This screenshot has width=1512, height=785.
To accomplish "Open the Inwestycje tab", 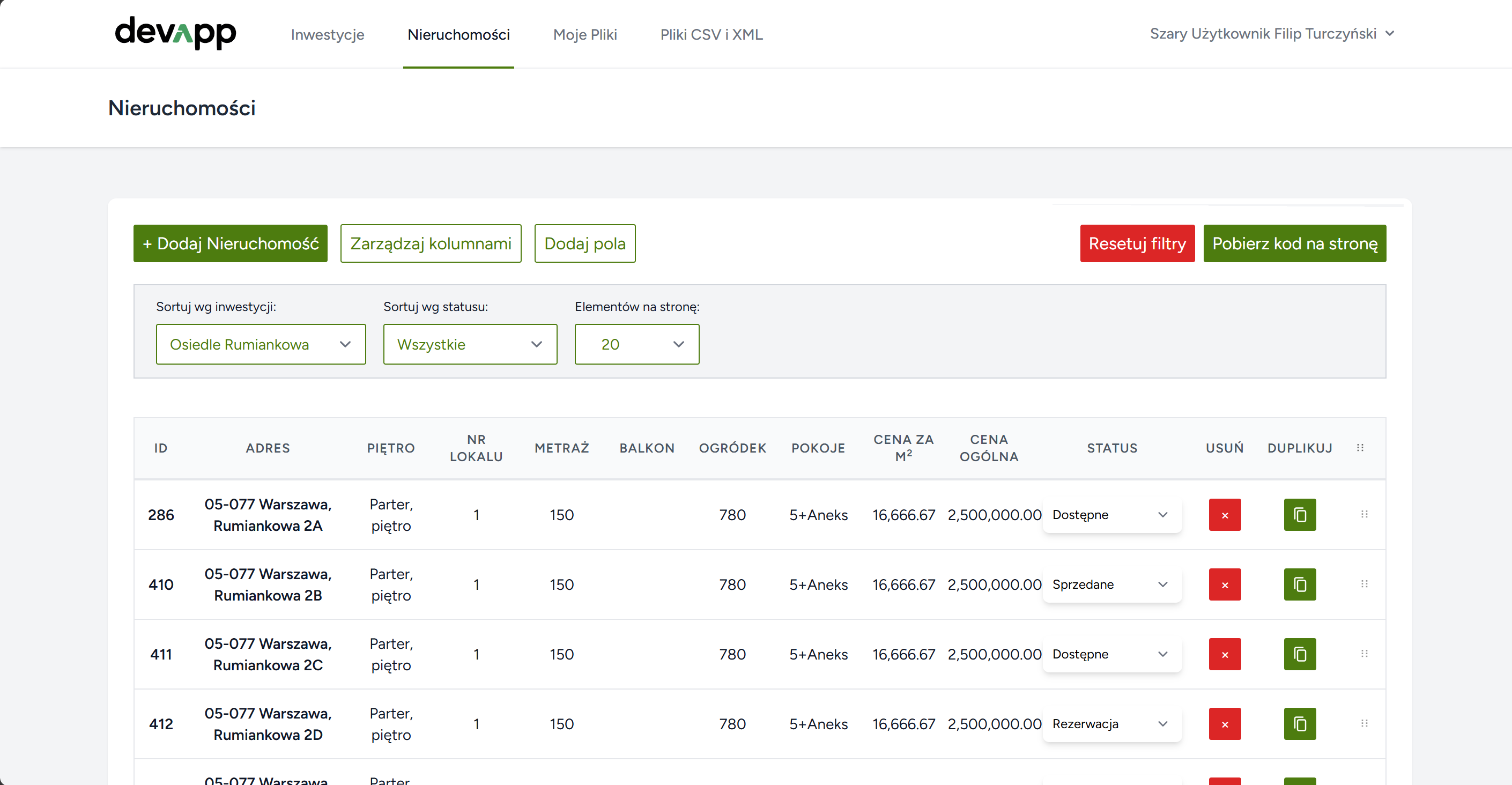I will pyautogui.click(x=328, y=35).
